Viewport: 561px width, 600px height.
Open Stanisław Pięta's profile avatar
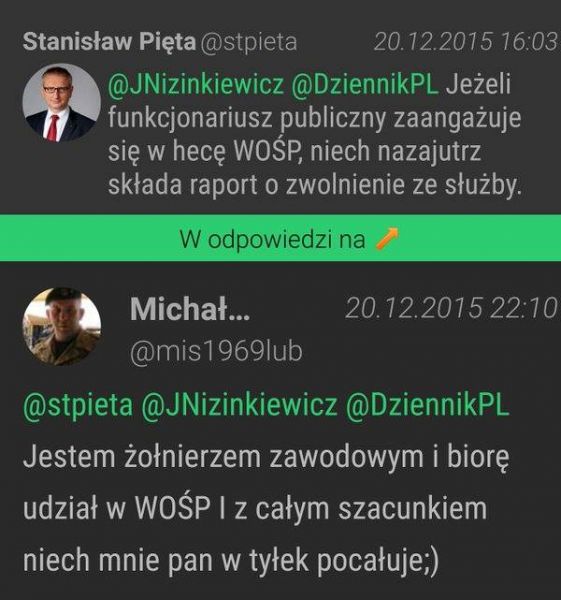62,103
